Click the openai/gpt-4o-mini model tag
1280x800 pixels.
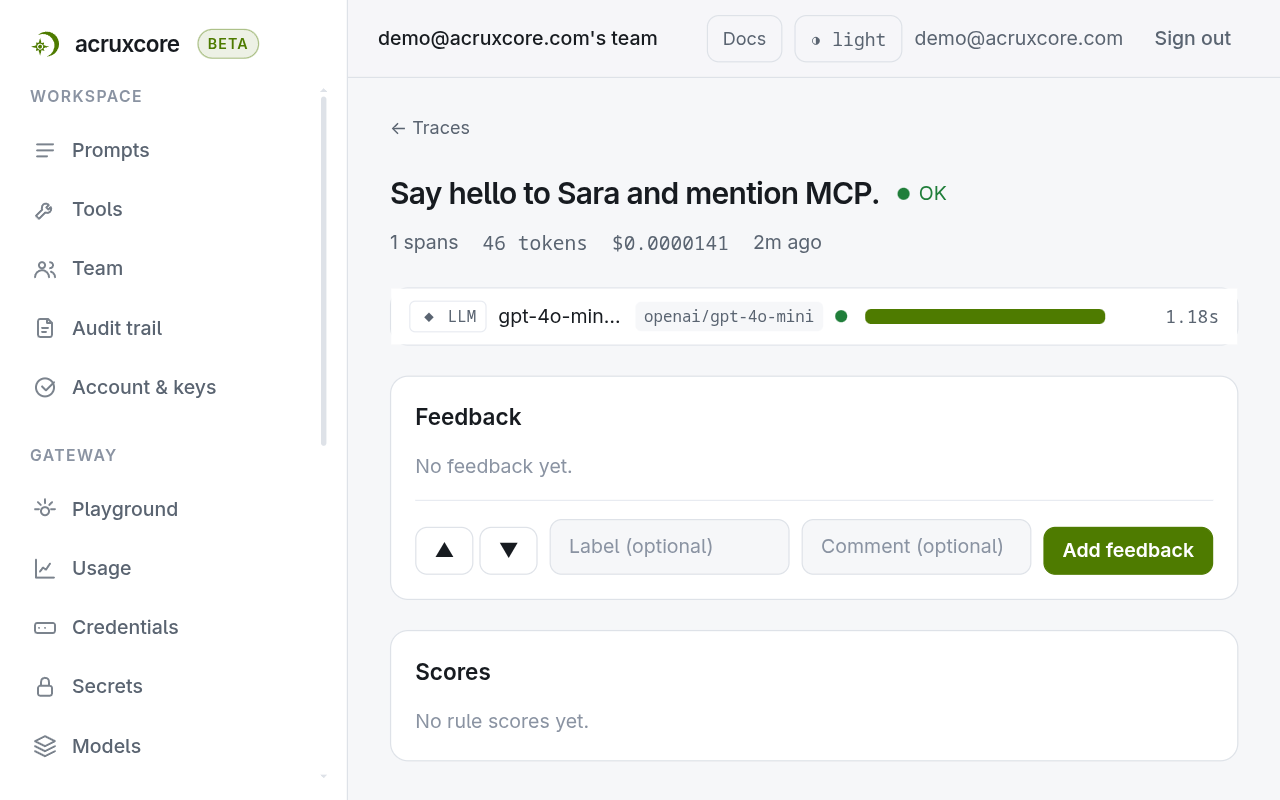click(x=729, y=317)
